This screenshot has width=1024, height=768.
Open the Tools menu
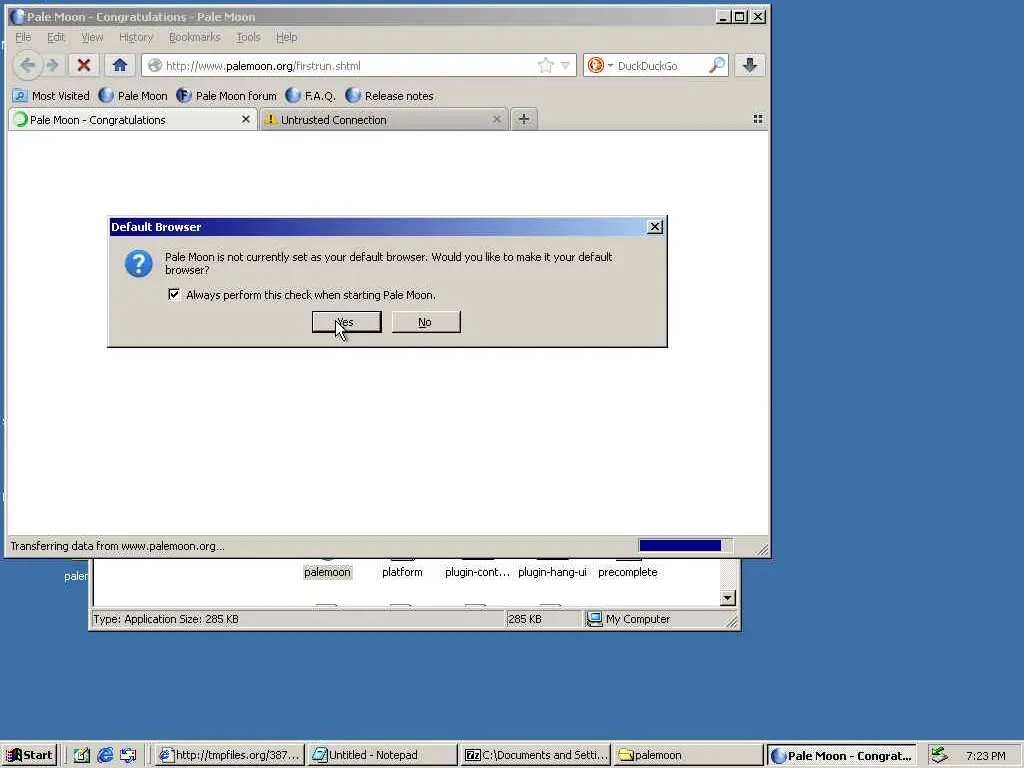(x=248, y=37)
